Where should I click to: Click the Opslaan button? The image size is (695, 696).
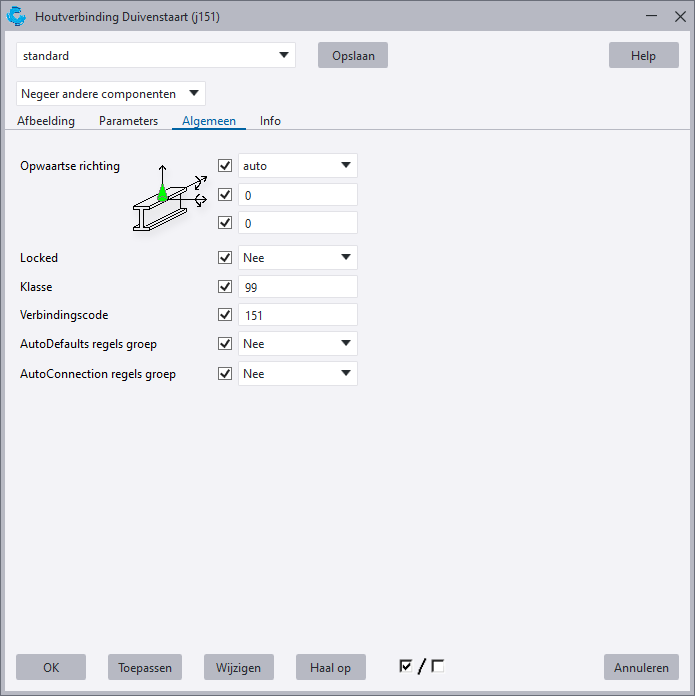pos(352,56)
